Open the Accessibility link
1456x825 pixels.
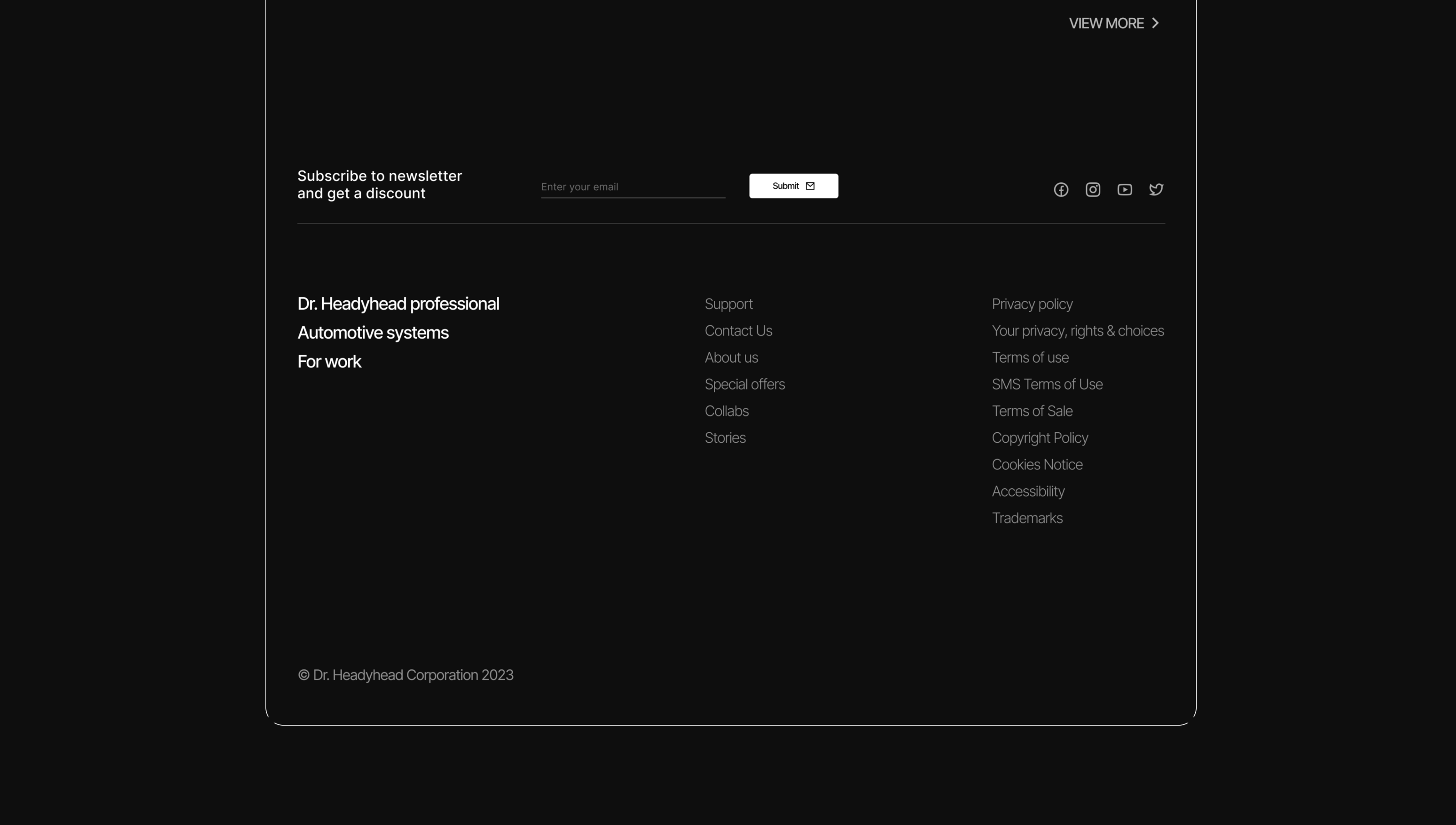pyautogui.click(x=1028, y=491)
